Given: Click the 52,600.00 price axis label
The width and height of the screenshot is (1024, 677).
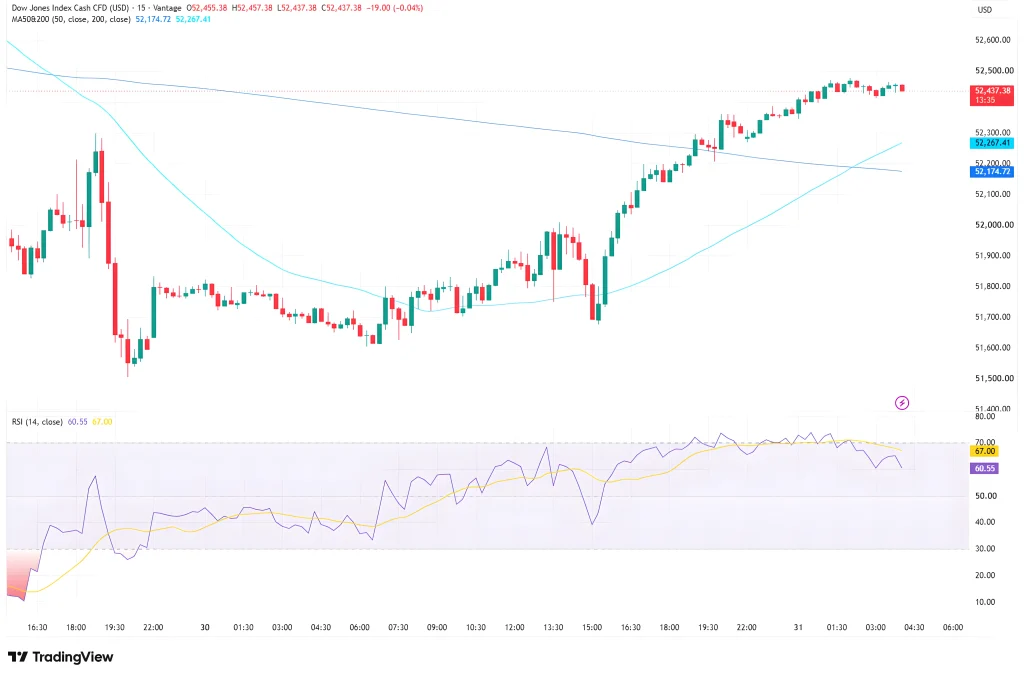Looking at the screenshot, I should point(994,40).
